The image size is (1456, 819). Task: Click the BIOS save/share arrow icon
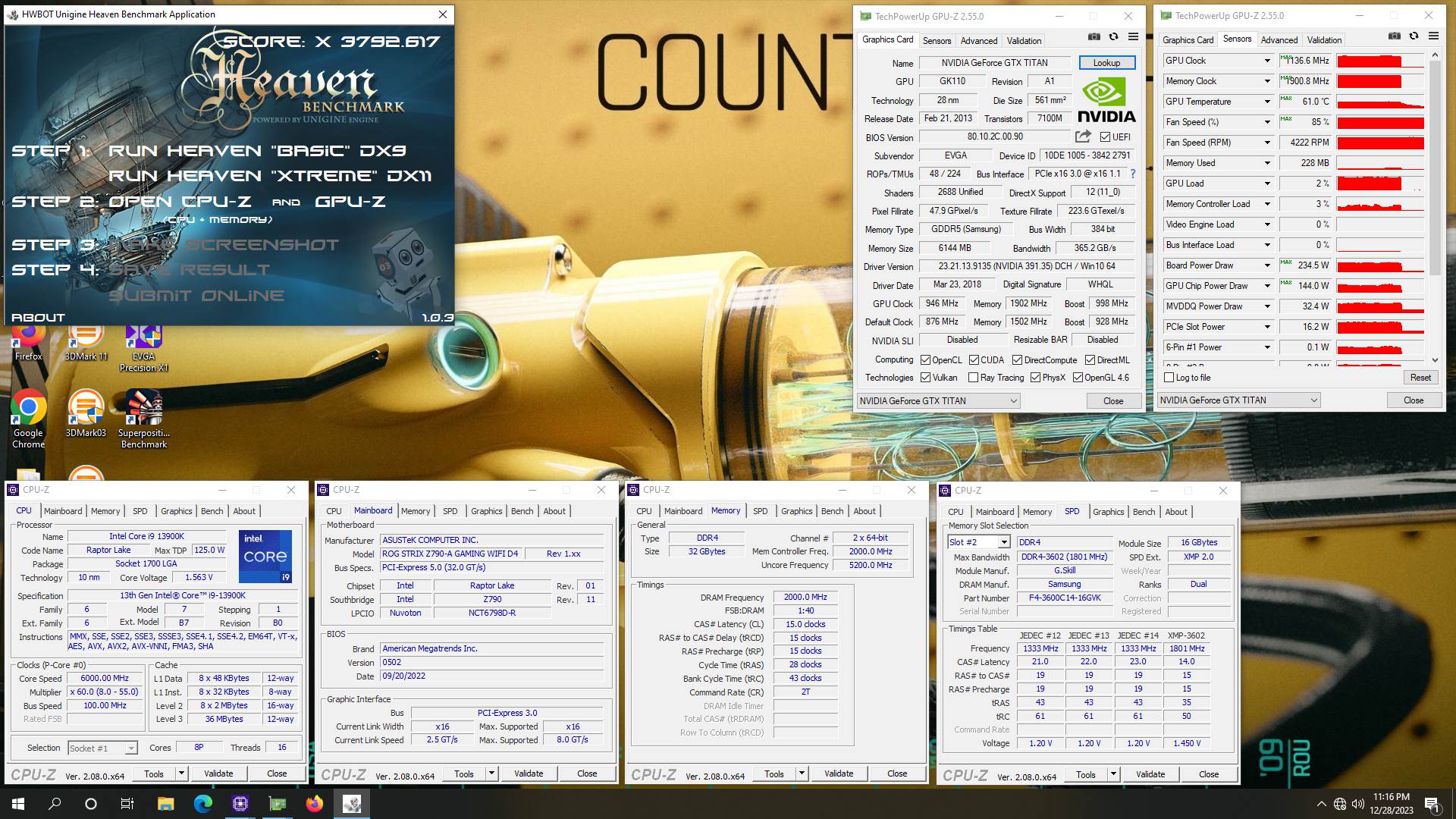(x=1083, y=136)
